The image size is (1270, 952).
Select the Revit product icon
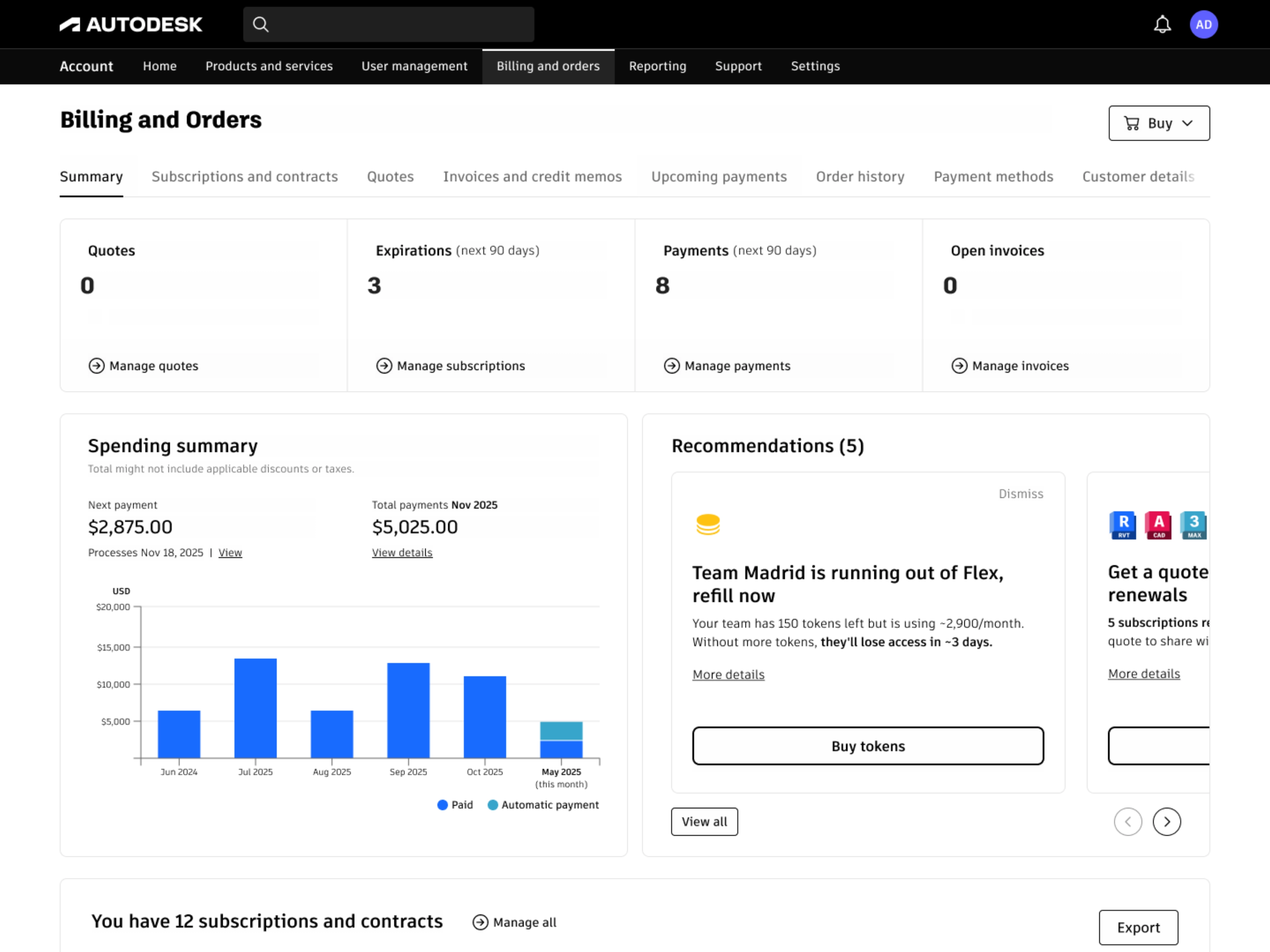click(x=1122, y=525)
